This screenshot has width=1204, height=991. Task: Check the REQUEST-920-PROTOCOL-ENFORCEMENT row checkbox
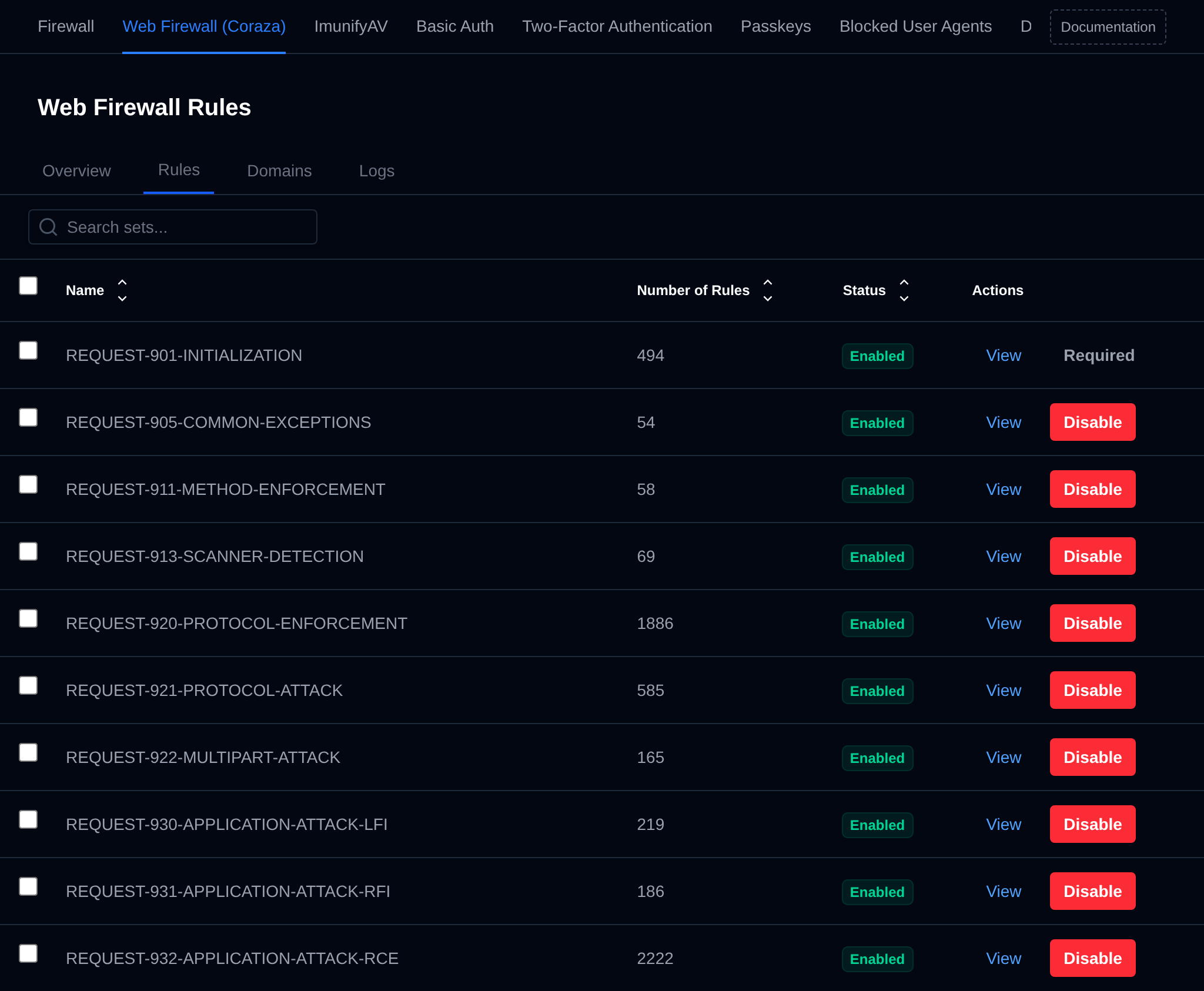click(28, 618)
